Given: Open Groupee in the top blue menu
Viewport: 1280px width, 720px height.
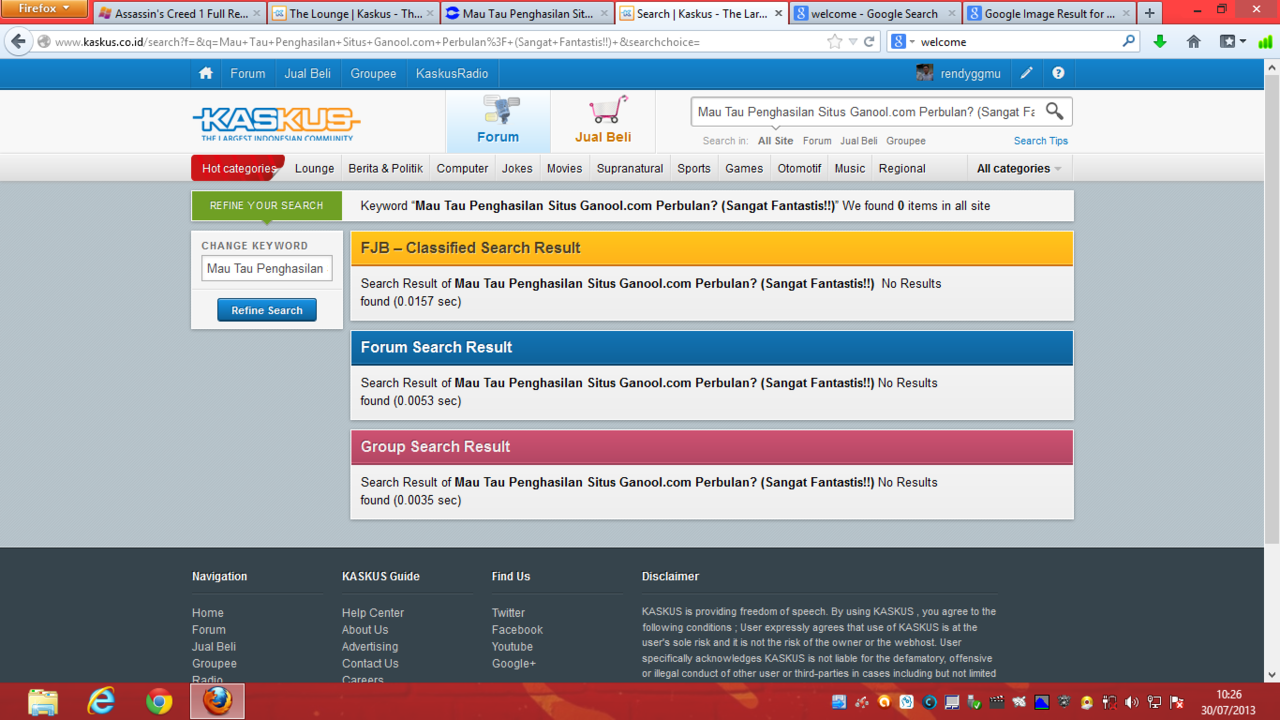Looking at the screenshot, I should (373, 73).
